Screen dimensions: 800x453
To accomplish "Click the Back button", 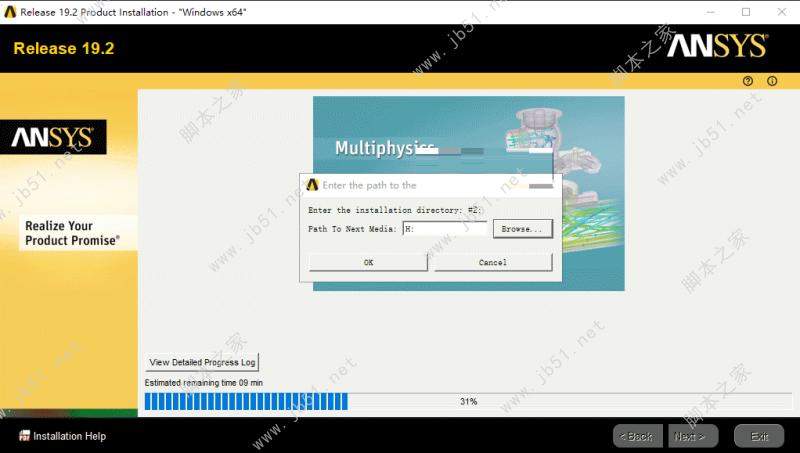I will [x=637, y=436].
